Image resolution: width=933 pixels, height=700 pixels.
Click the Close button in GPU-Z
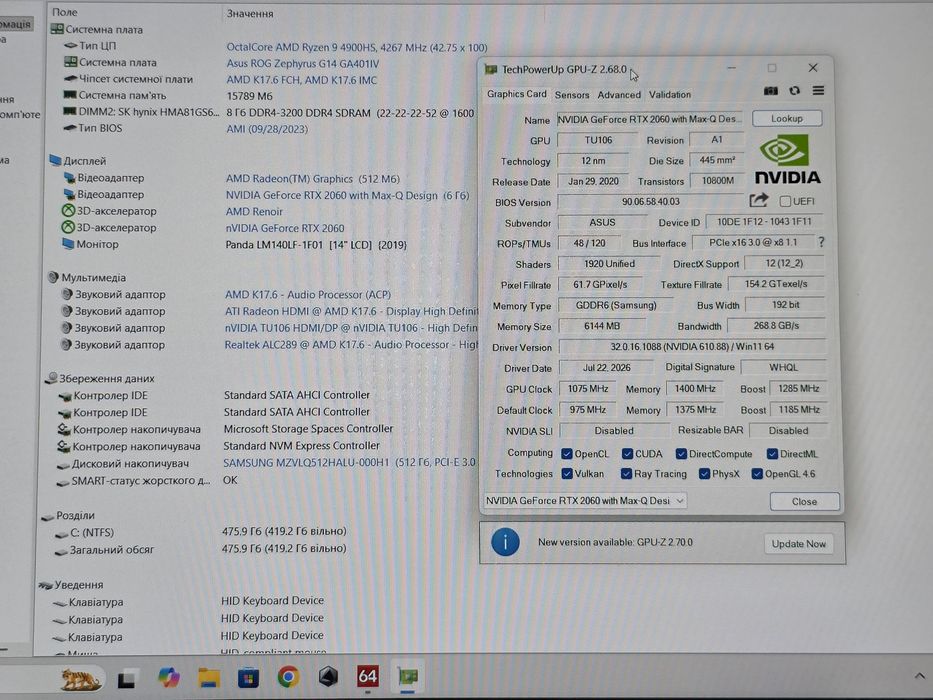pyautogui.click(x=804, y=501)
